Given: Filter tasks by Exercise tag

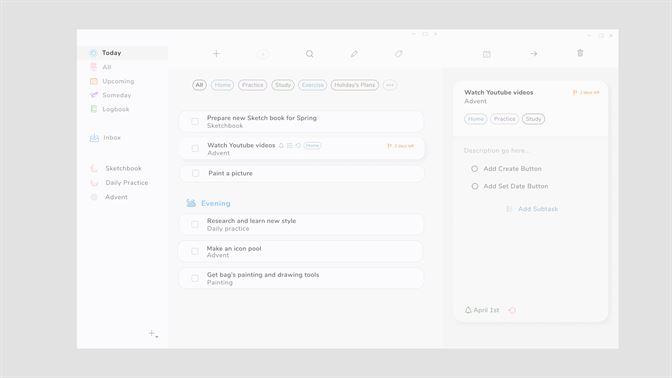Looking at the screenshot, I should tap(312, 85).
